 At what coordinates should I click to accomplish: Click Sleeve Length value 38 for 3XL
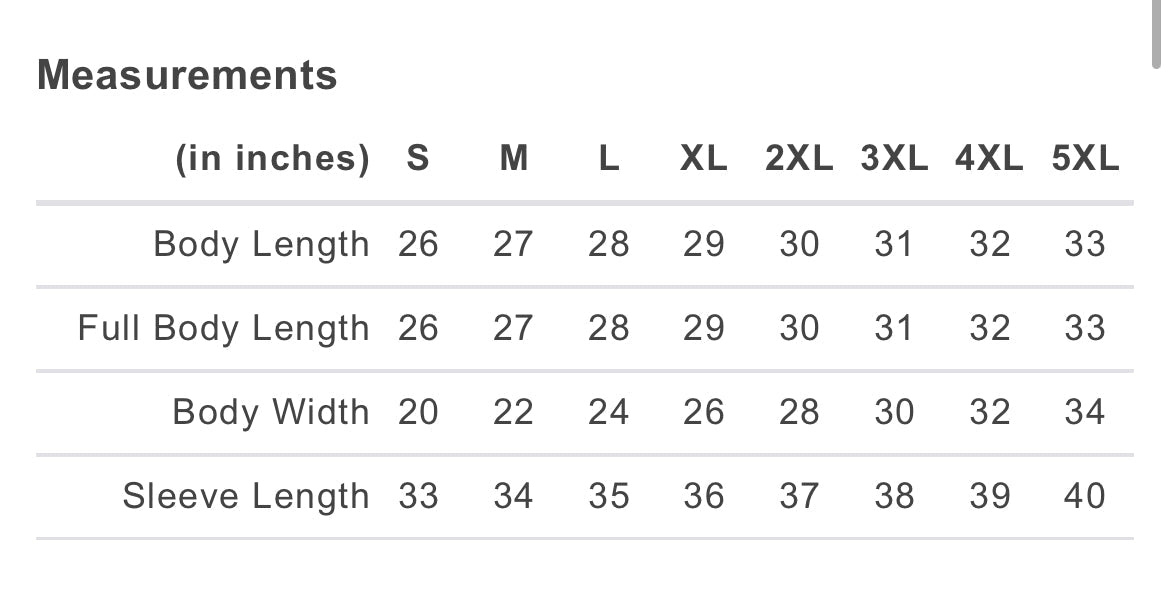tap(894, 496)
